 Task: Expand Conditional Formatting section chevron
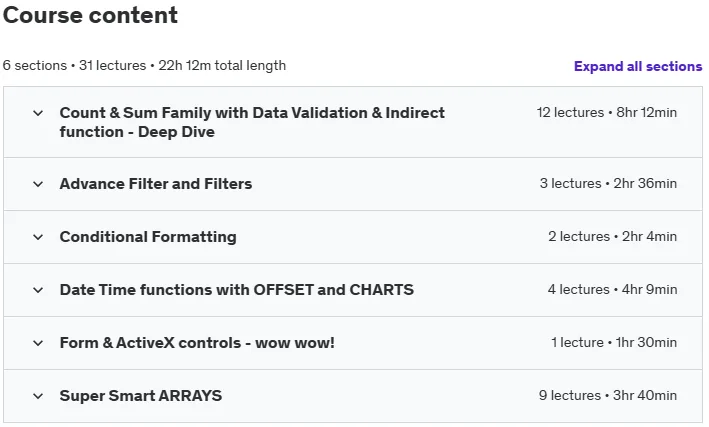click(38, 237)
